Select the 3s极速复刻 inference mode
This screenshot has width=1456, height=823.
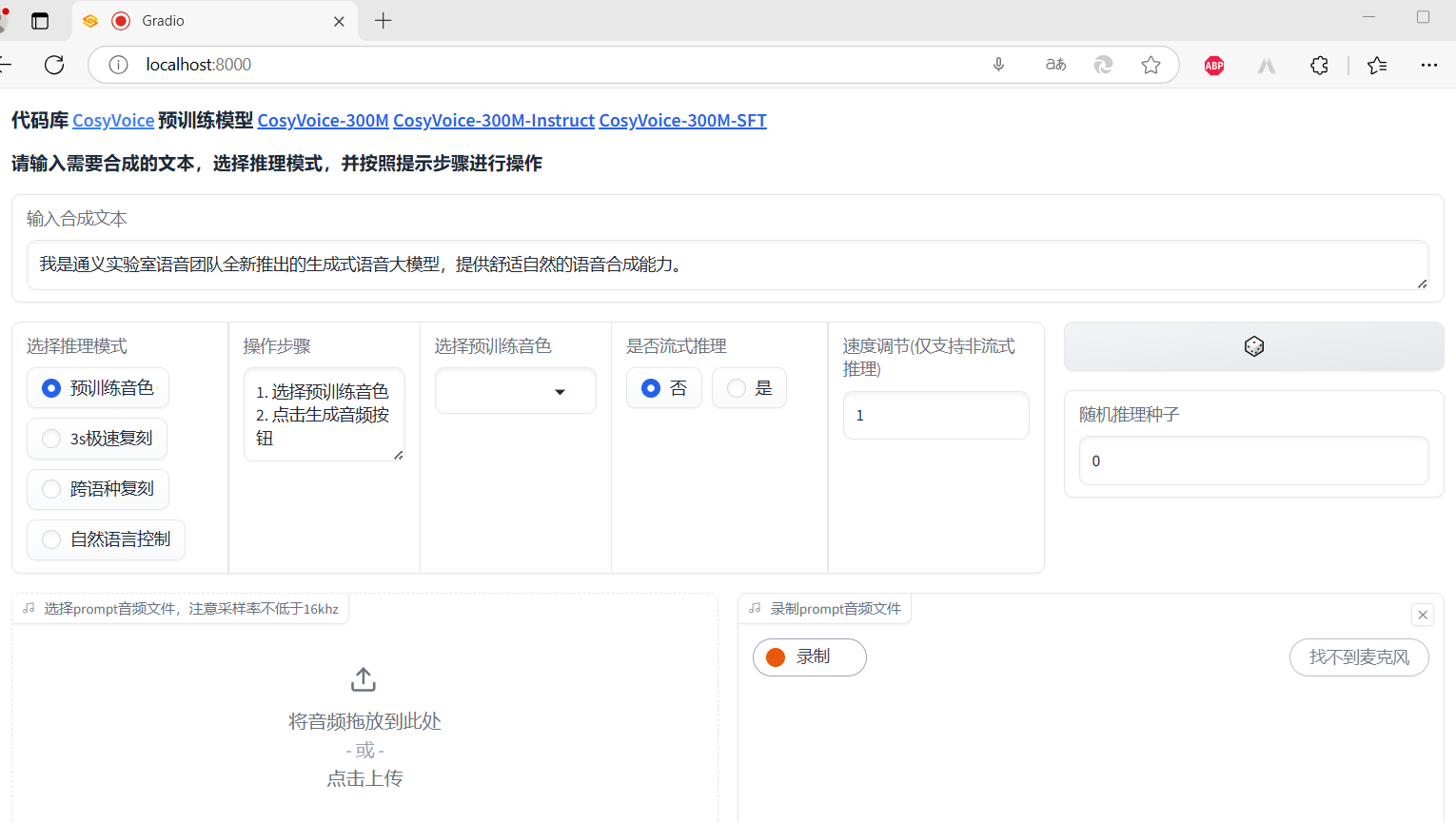tap(97, 438)
